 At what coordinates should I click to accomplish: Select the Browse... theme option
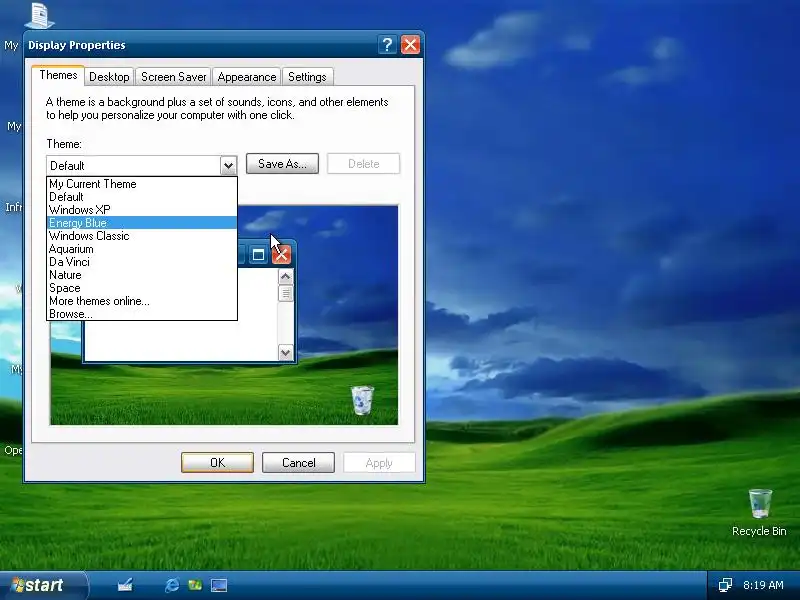click(x=142, y=314)
